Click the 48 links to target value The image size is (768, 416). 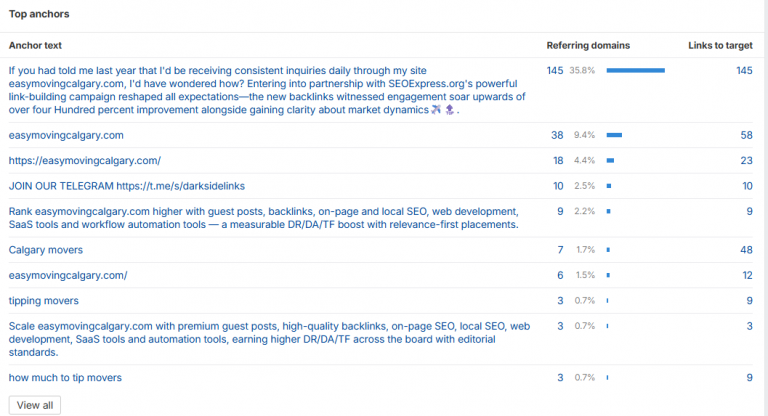coord(746,250)
